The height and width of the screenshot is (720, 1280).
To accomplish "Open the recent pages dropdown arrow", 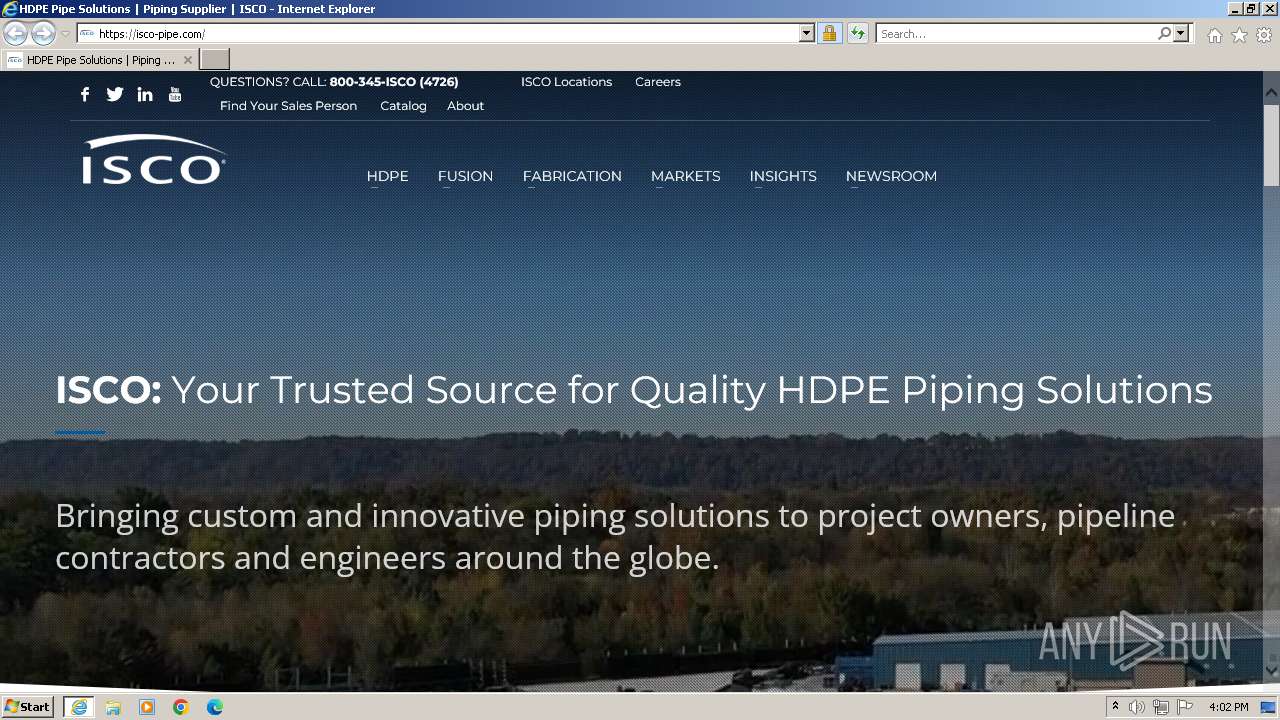I will 65,34.
